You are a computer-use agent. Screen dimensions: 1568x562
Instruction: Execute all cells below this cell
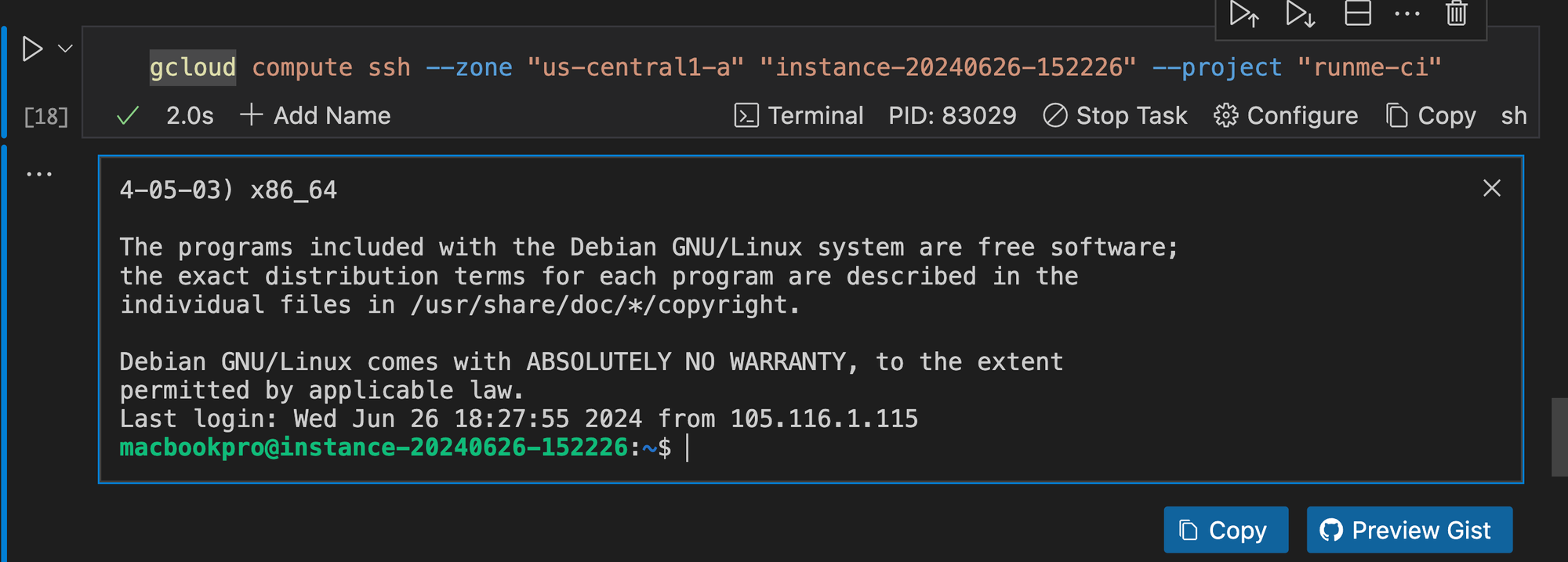point(1300,13)
